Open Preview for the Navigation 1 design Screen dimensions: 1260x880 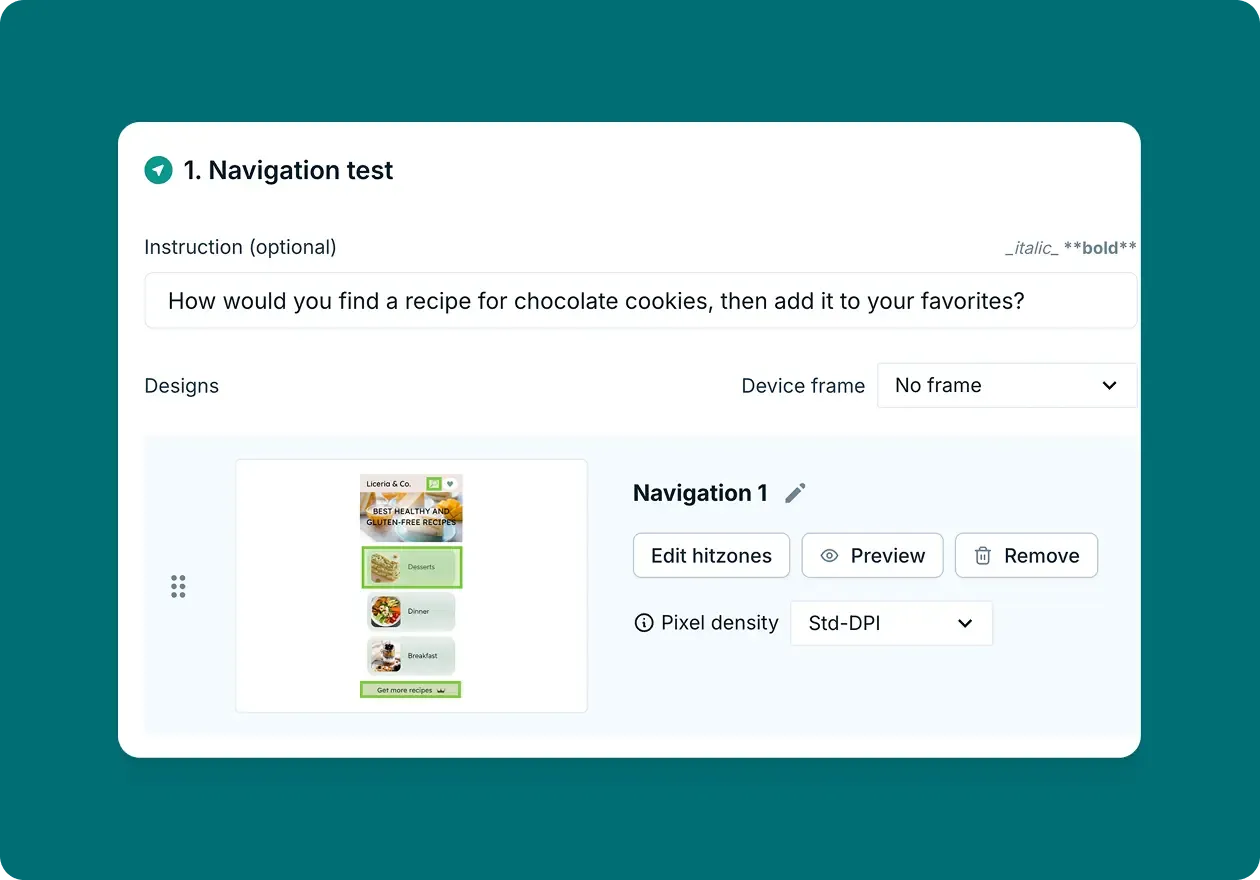point(872,555)
